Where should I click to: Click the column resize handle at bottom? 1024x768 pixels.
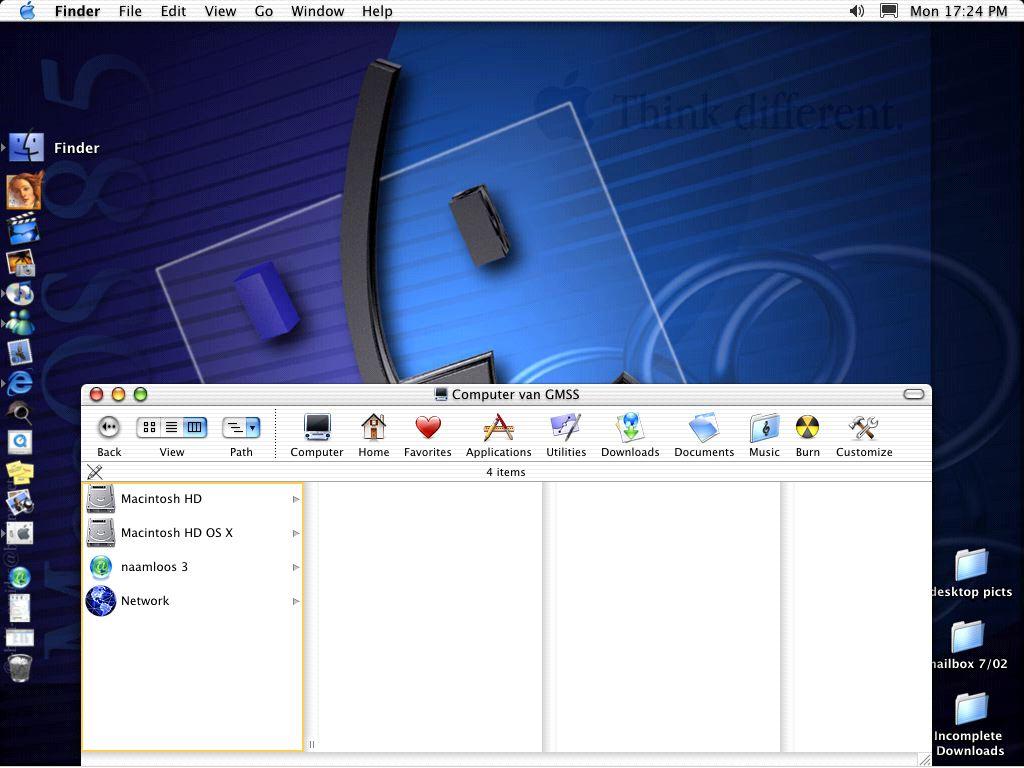(x=312, y=744)
